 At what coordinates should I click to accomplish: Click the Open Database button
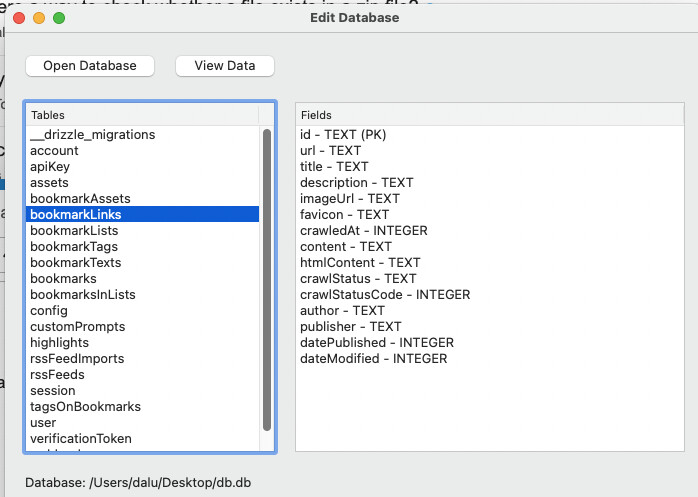coord(89,66)
